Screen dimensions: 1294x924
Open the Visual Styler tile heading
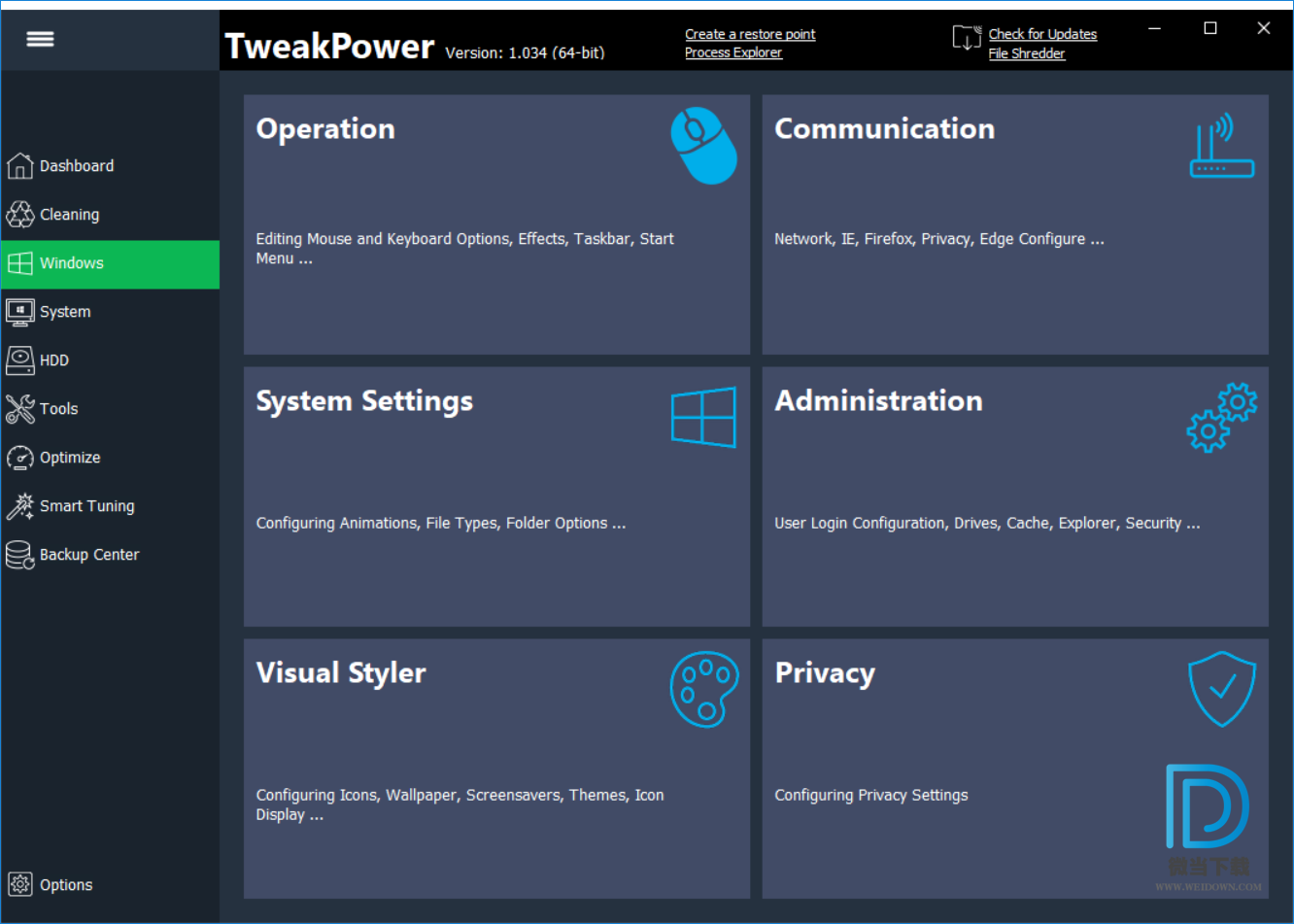tap(341, 673)
